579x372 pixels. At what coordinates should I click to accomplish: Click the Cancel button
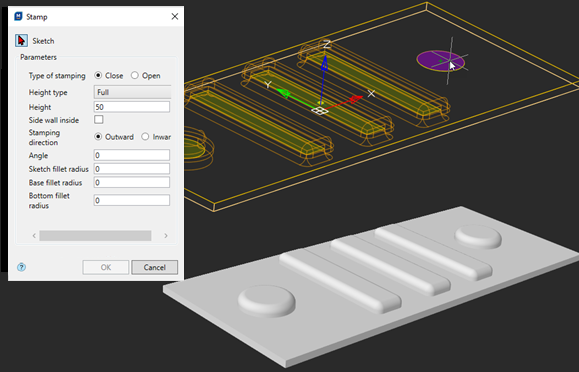click(154, 267)
